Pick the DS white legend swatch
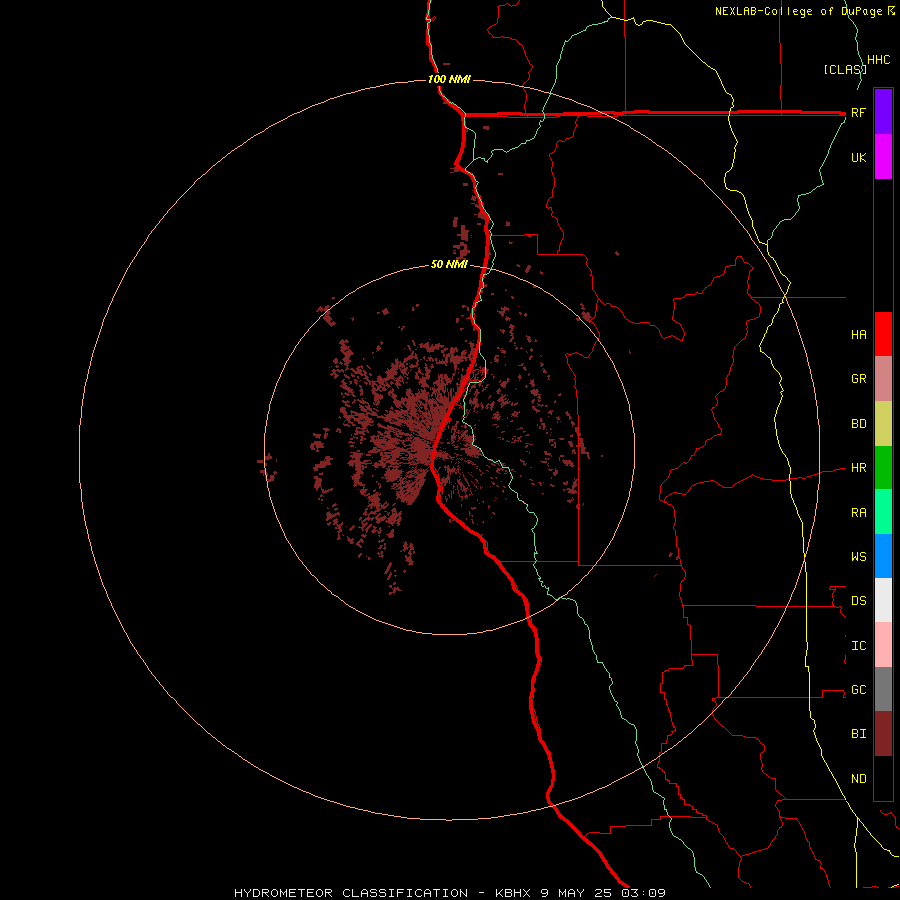This screenshot has height=900, width=900. coord(883,600)
